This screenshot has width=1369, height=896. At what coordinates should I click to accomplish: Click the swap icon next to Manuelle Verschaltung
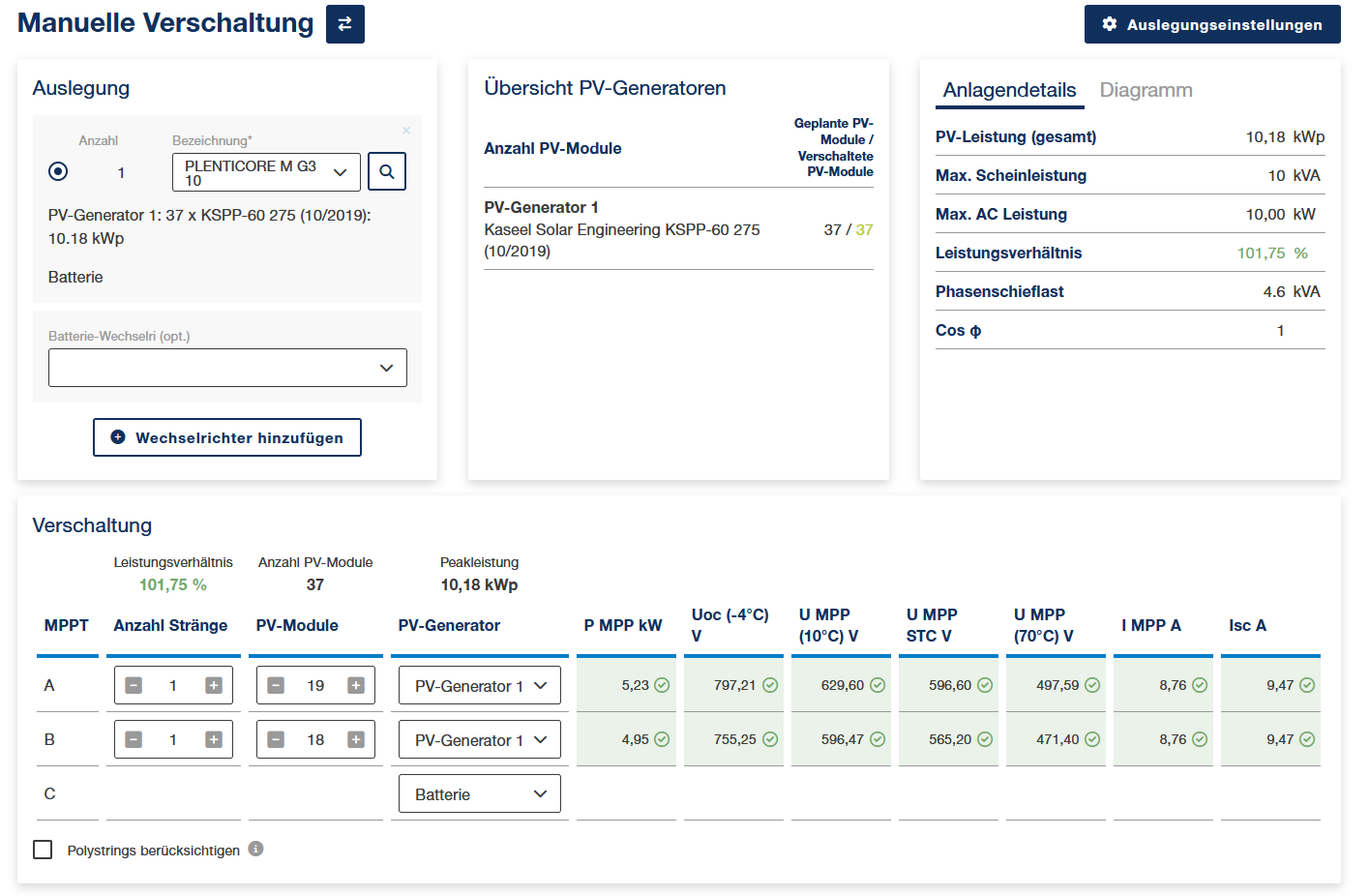coord(344,24)
